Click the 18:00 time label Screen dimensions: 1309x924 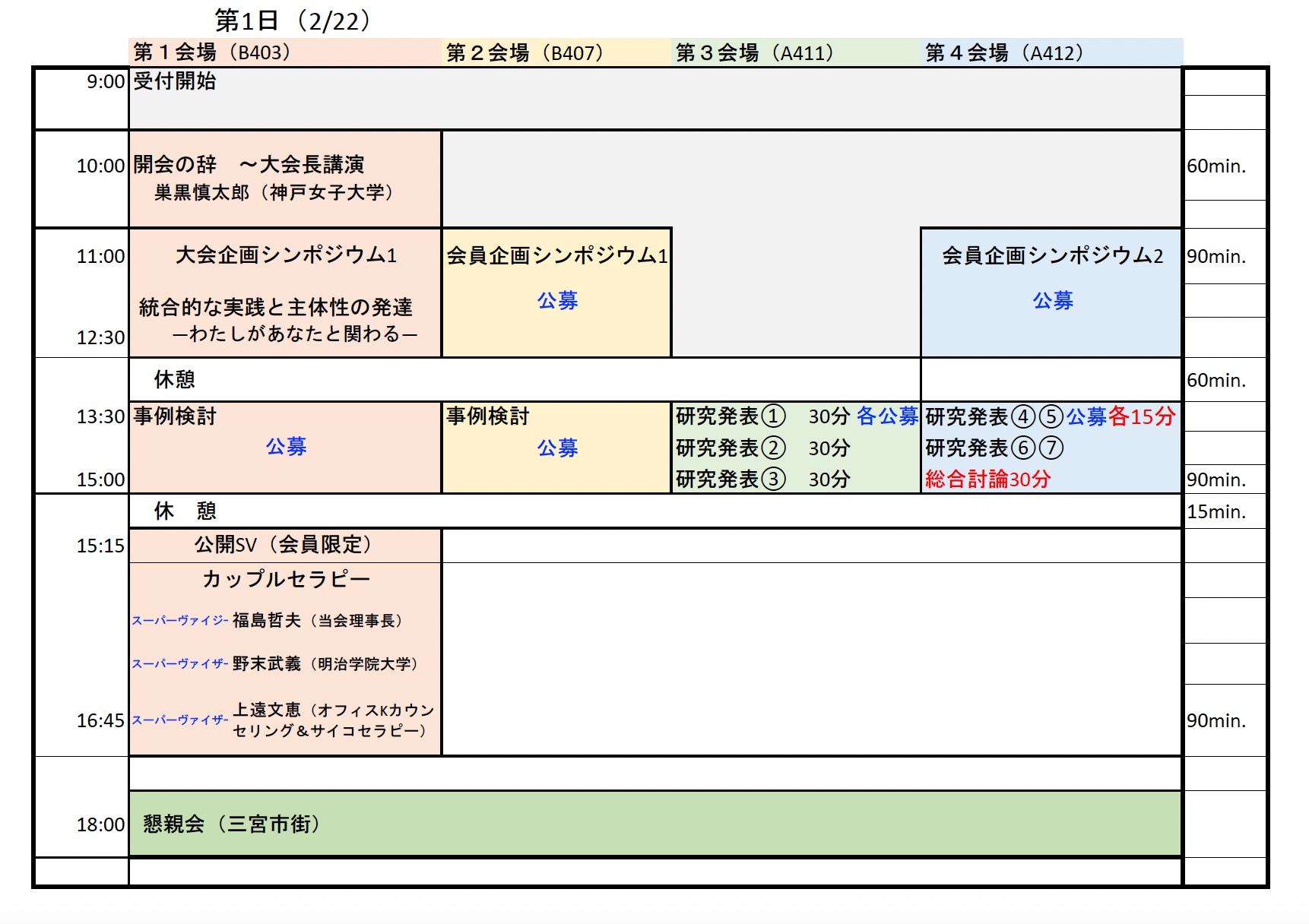coord(100,825)
